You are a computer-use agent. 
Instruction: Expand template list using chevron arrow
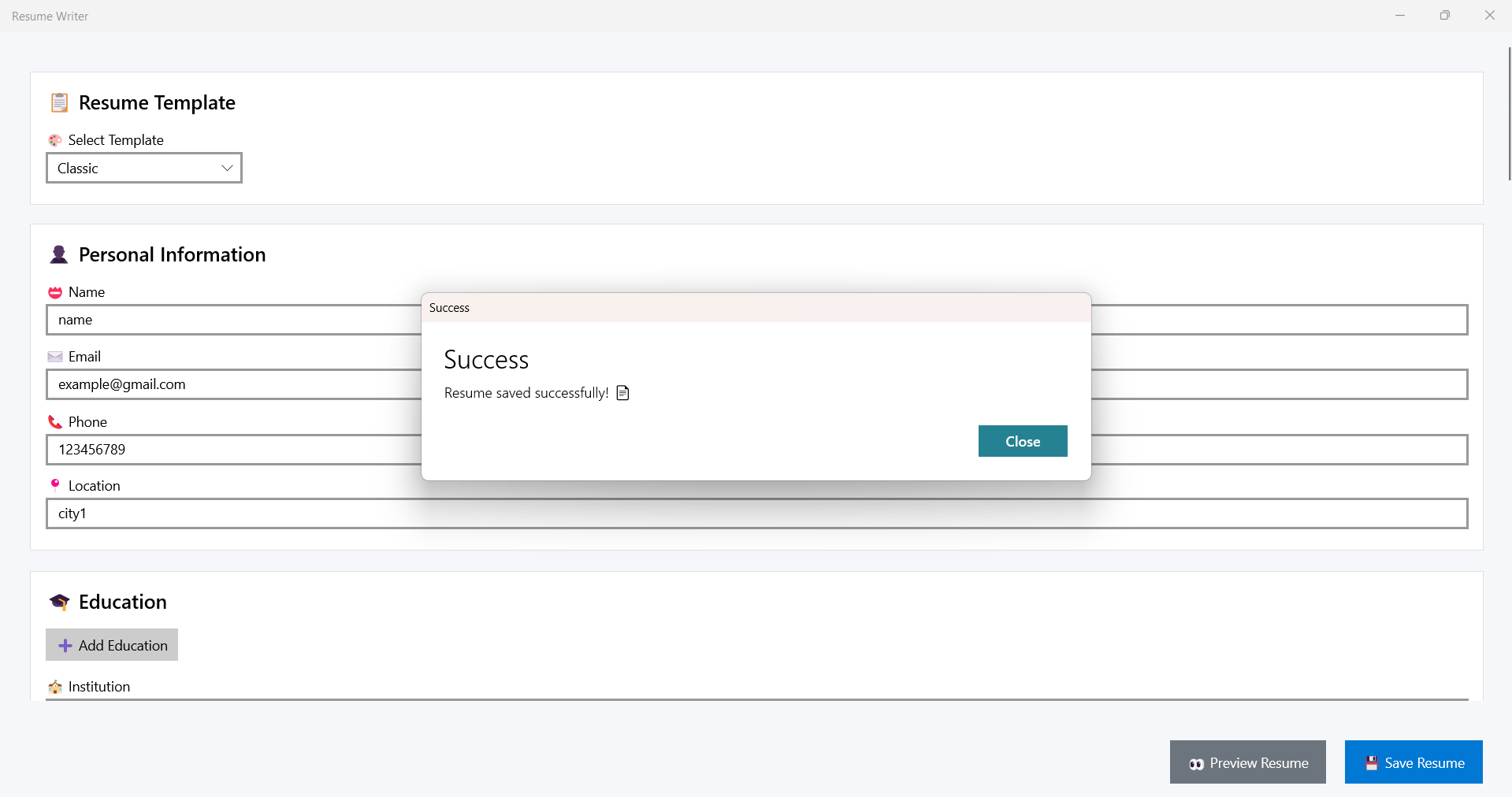227,168
